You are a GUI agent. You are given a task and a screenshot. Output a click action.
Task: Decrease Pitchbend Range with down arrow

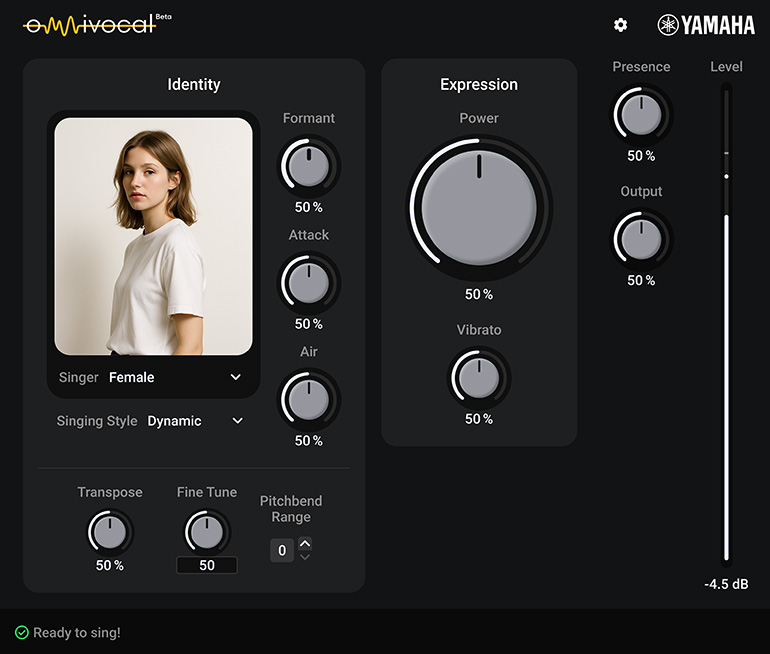coord(305,557)
